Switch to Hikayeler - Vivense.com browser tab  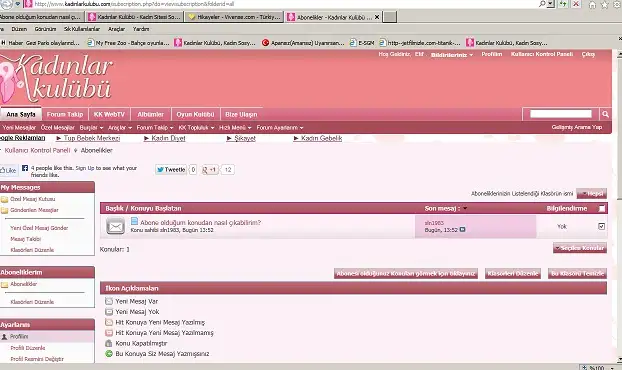(x=234, y=17)
